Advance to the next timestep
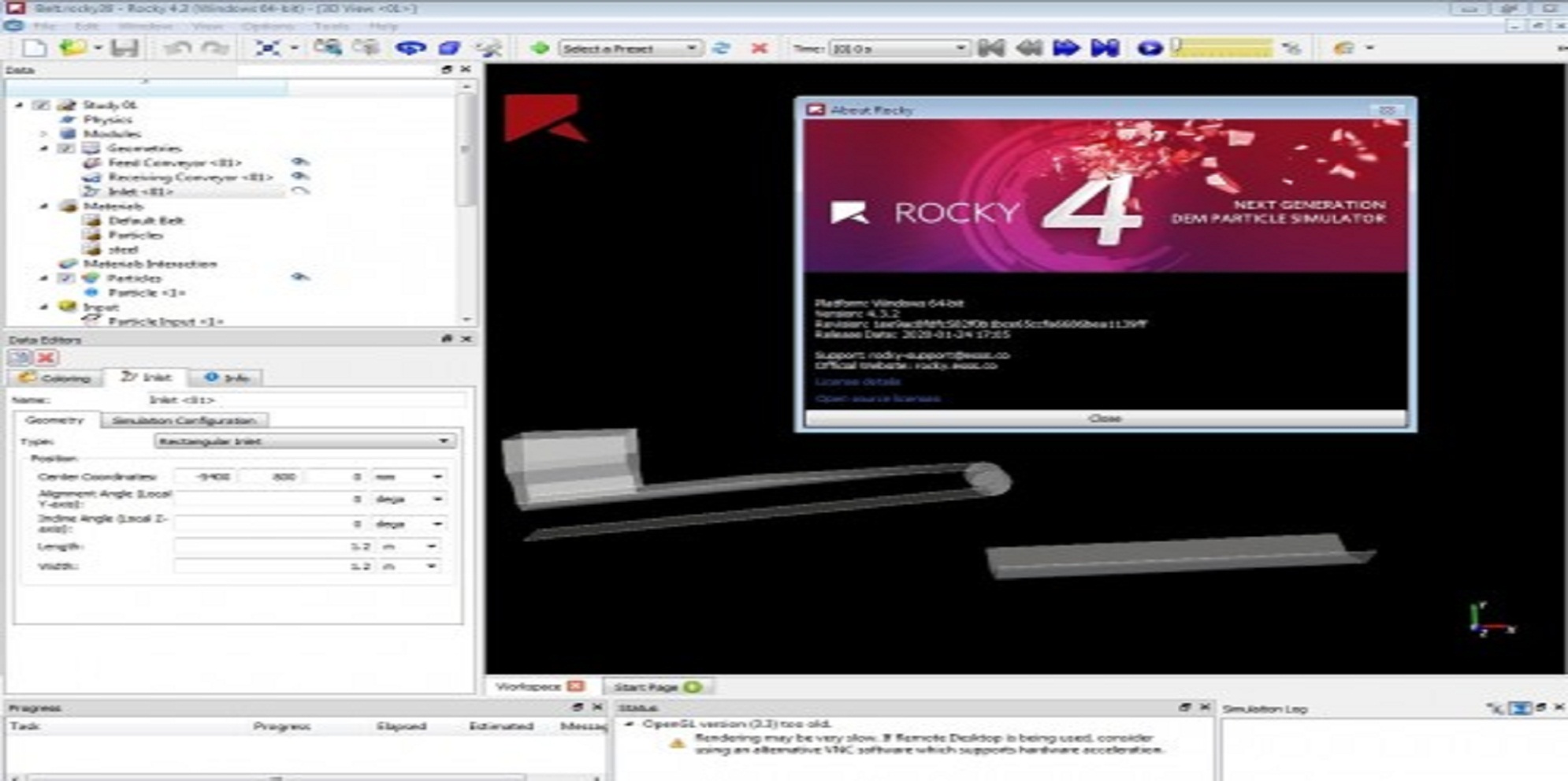 pyautogui.click(x=1066, y=48)
